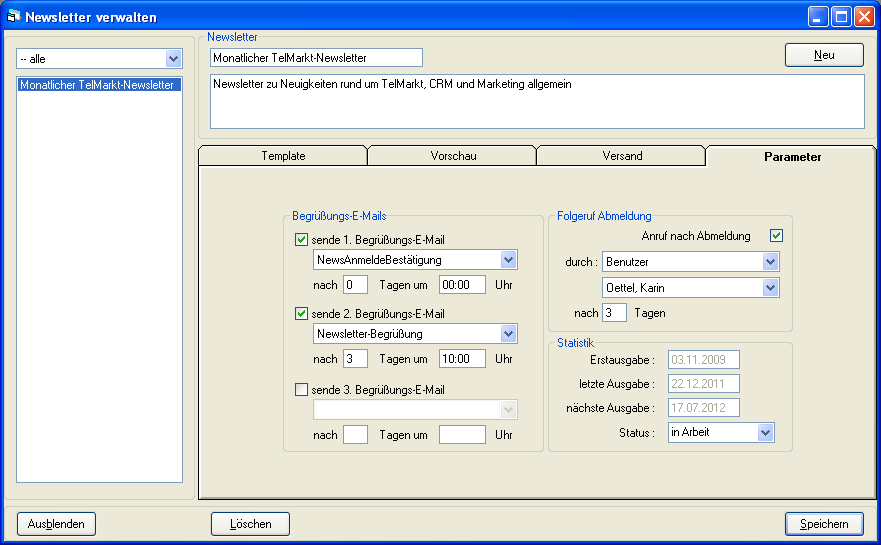Uncheck sende 1. Begrüßungs-E-Mail checkbox
Viewport: 881px width, 545px height.
302,240
